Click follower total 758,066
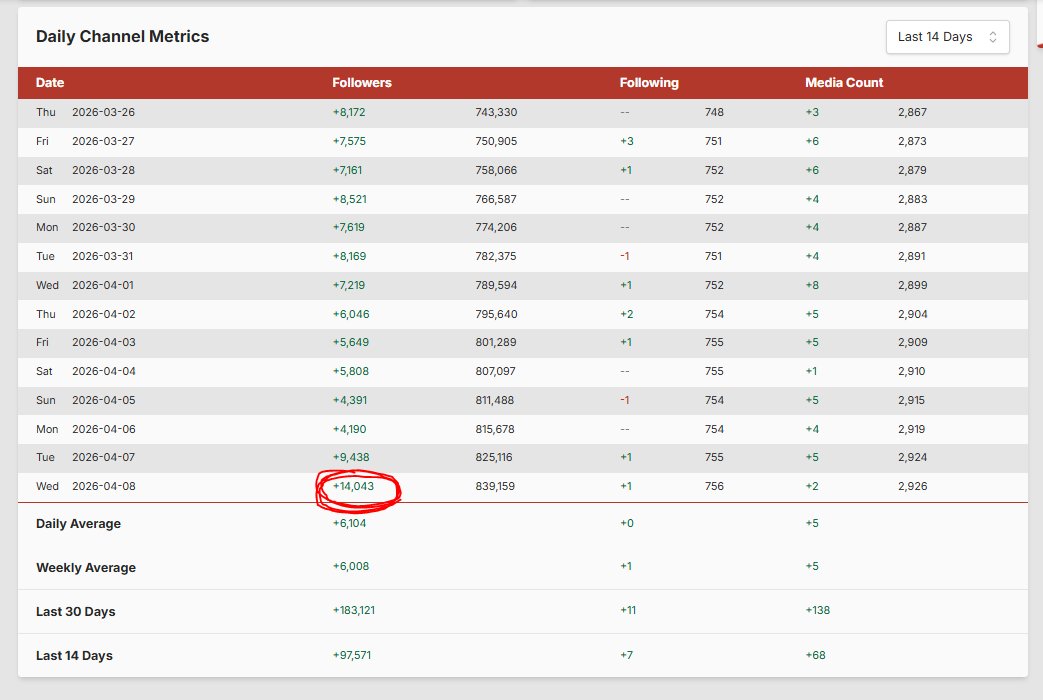The height and width of the screenshot is (700, 1043). tap(496, 170)
